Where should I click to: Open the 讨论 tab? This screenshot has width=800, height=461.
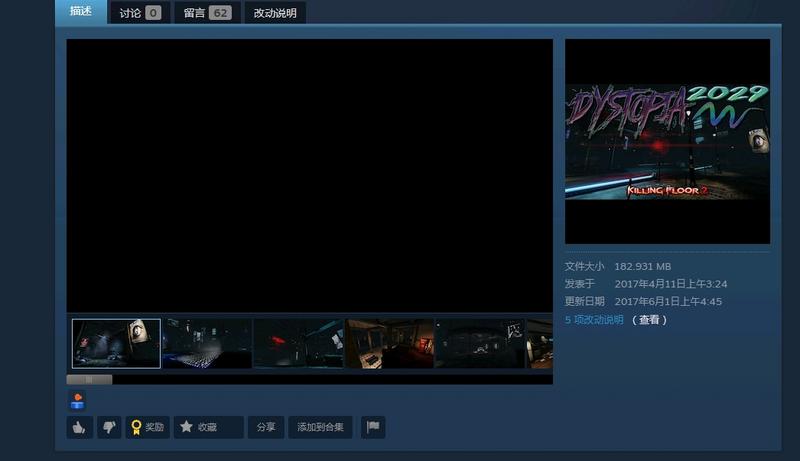(x=140, y=13)
